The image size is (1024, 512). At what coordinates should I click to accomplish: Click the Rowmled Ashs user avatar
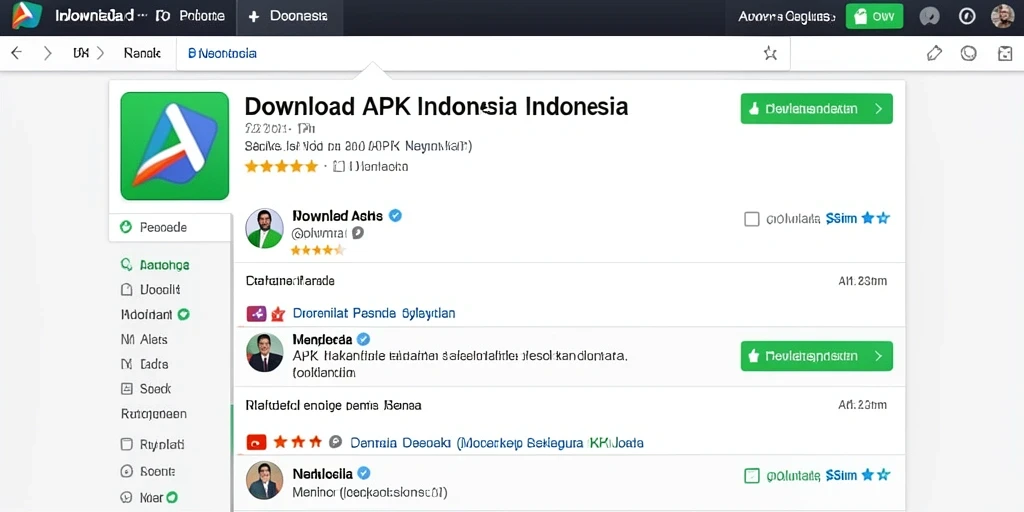(x=264, y=229)
